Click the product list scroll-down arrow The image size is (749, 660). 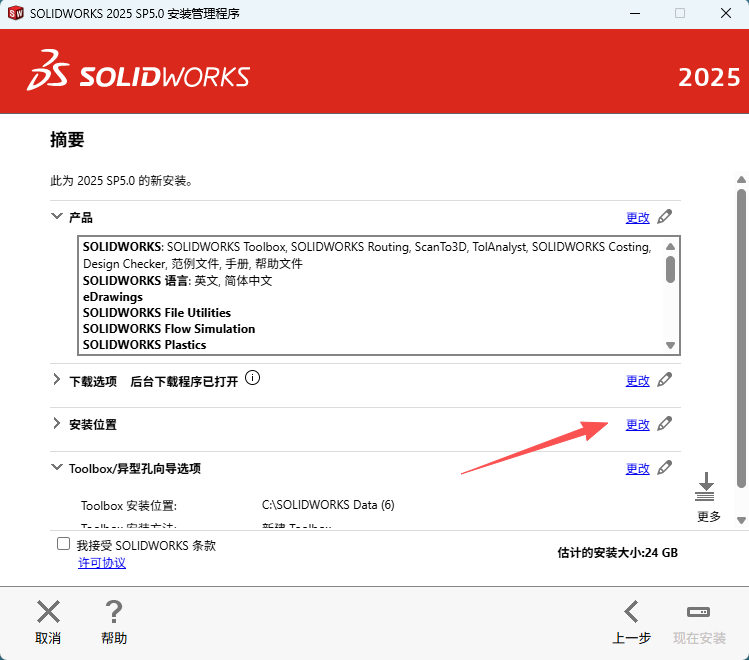(670, 345)
